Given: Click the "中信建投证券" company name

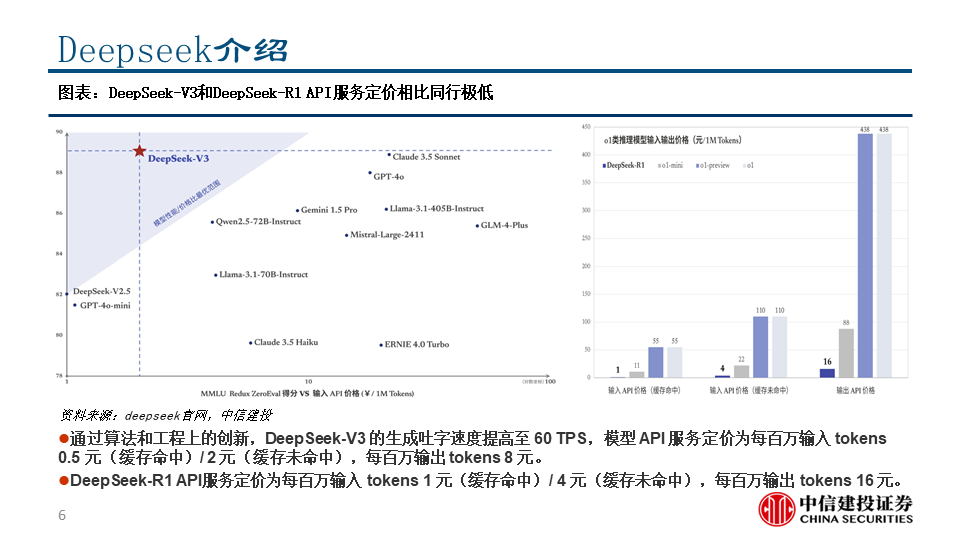Looking at the screenshot, I should click(x=856, y=503).
